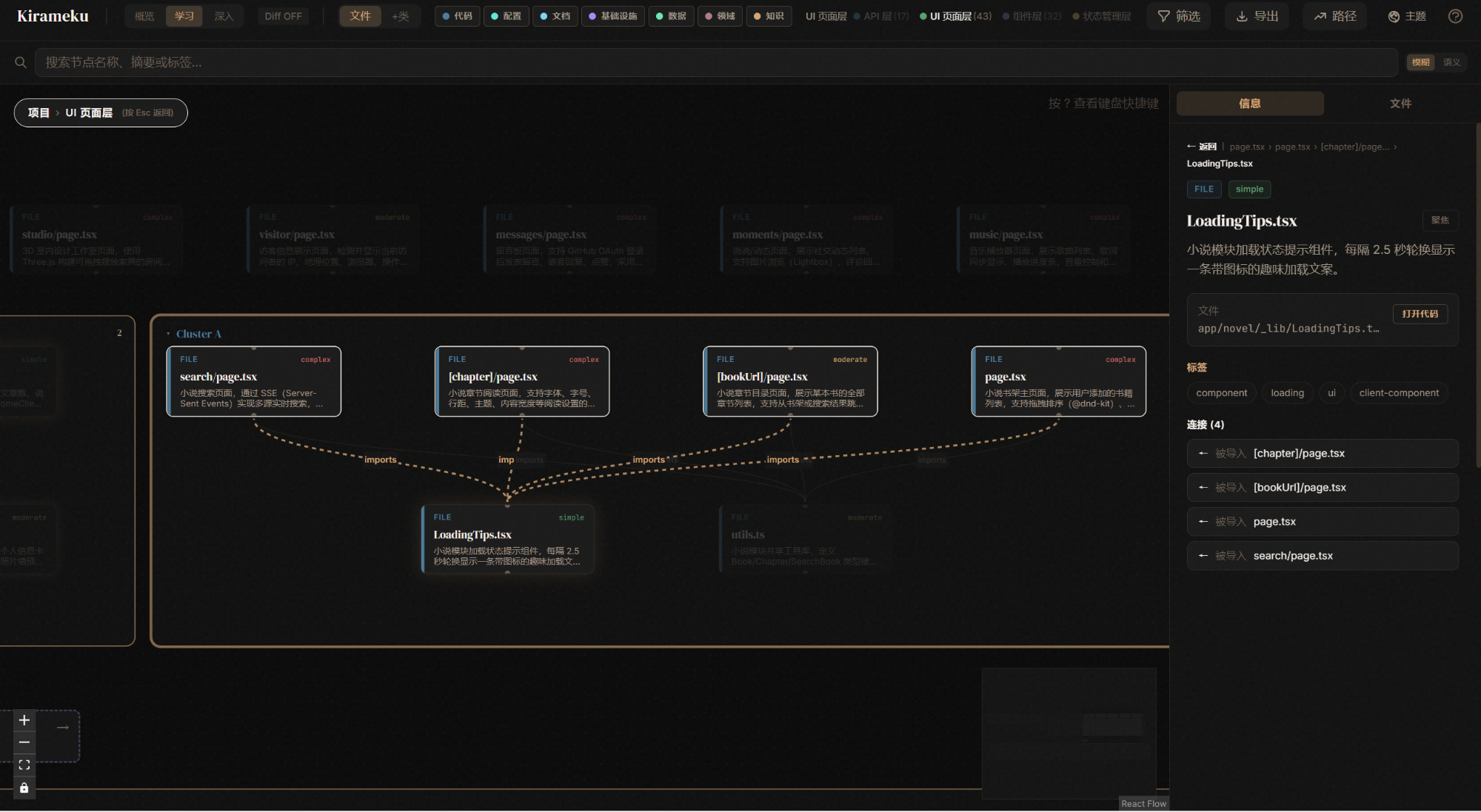Image resolution: width=1481 pixels, height=812 pixels.
Task: Select the 文件 view mode tab
Action: click(361, 16)
